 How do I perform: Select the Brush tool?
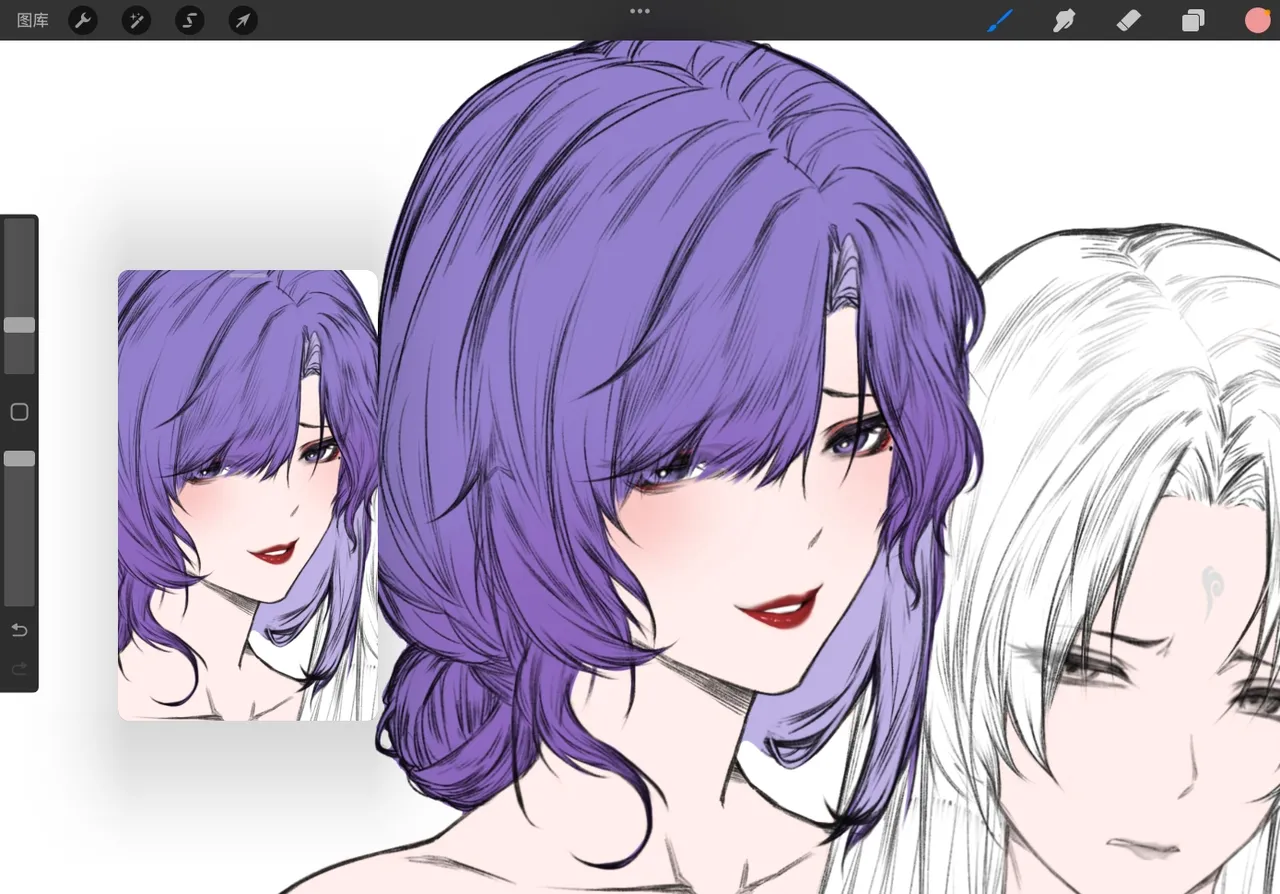[1000, 20]
